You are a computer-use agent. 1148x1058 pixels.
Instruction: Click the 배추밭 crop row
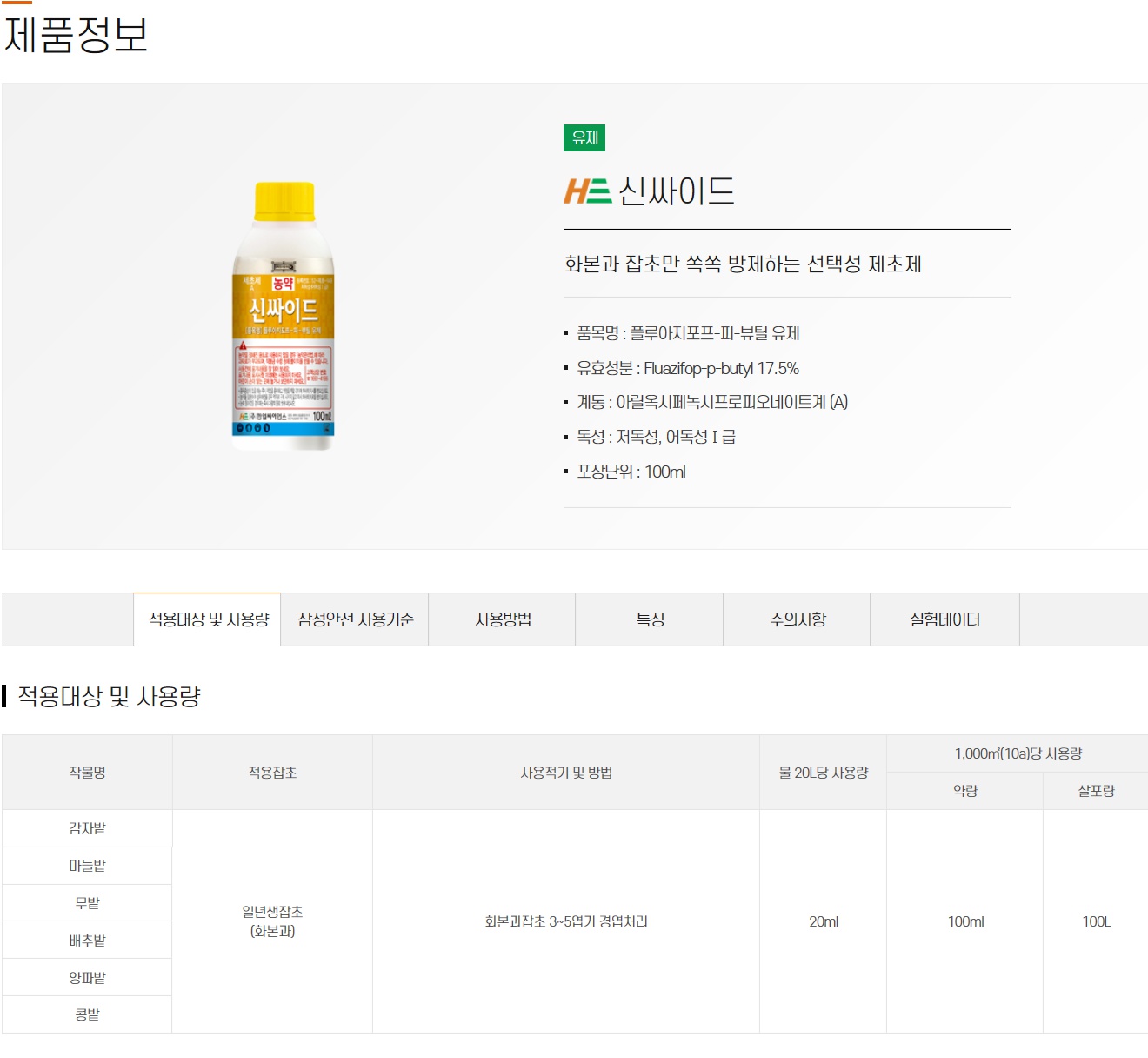pos(87,941)
